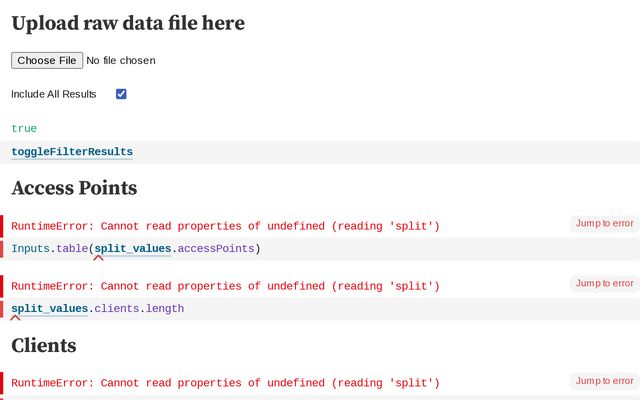Click the accessPoints property in the code
The width and height of the screenshot is (640, 400).
tap(215, 248)
